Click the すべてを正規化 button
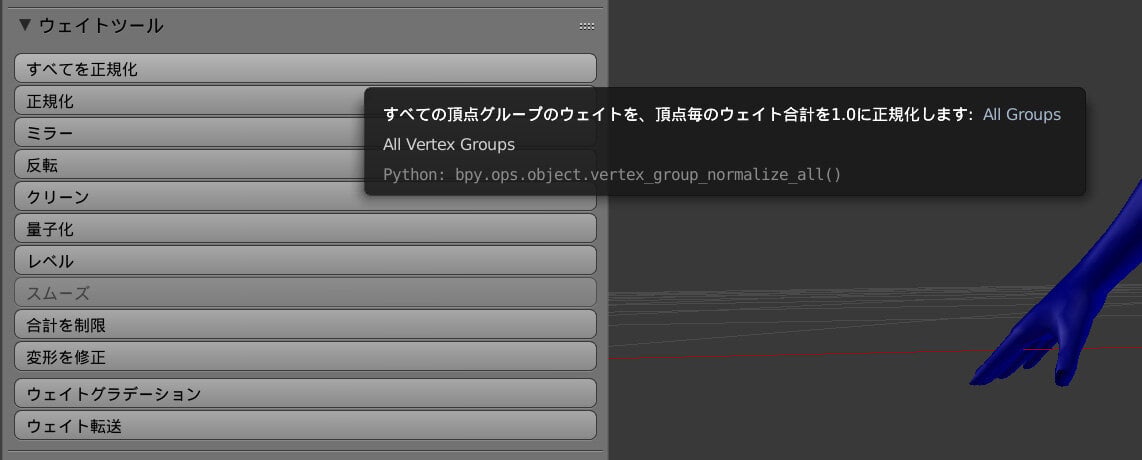Screen dimensions: 1142x460 (x=305, y=68)
